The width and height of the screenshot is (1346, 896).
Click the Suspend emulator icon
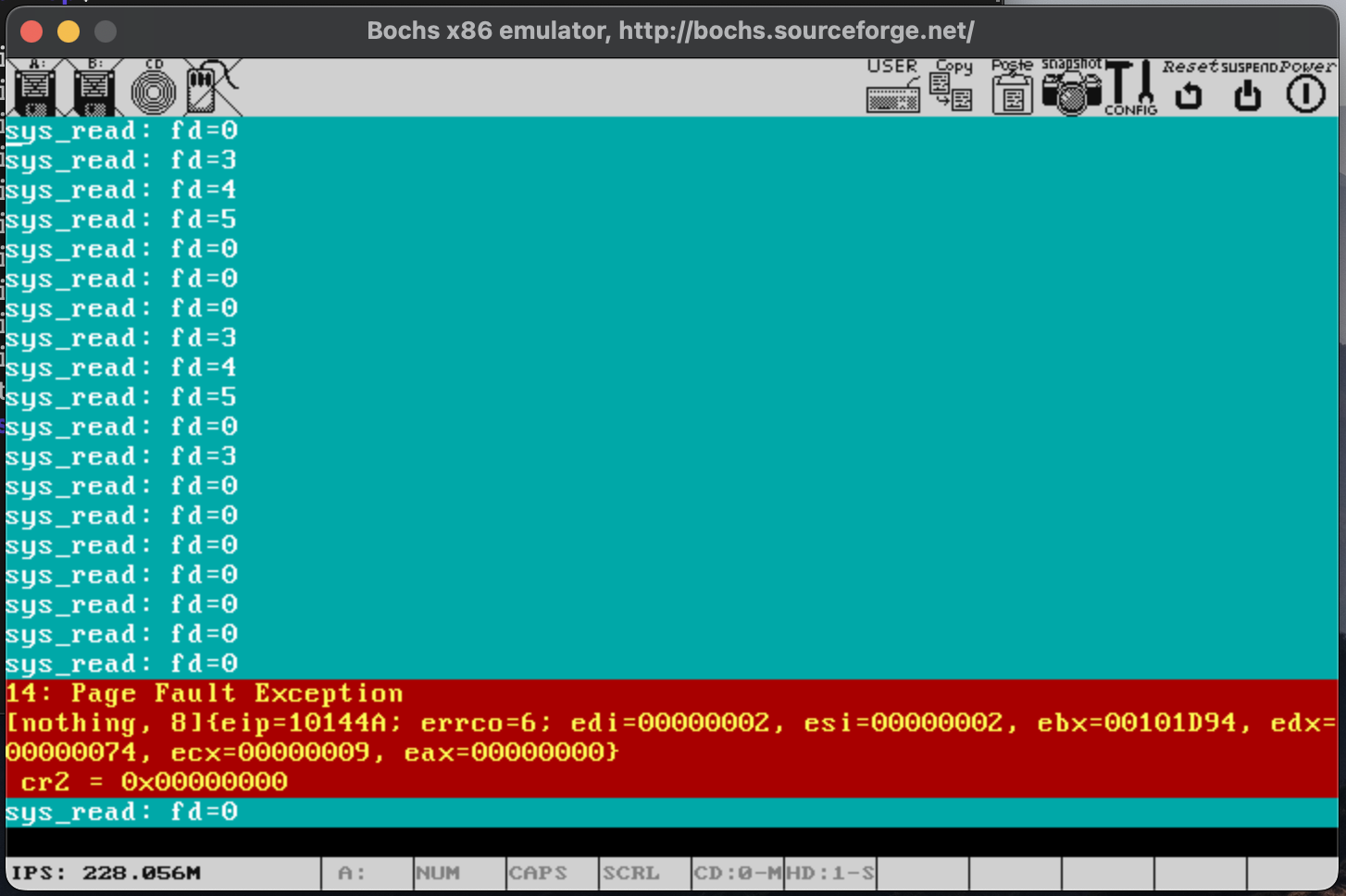[1249, 86]
